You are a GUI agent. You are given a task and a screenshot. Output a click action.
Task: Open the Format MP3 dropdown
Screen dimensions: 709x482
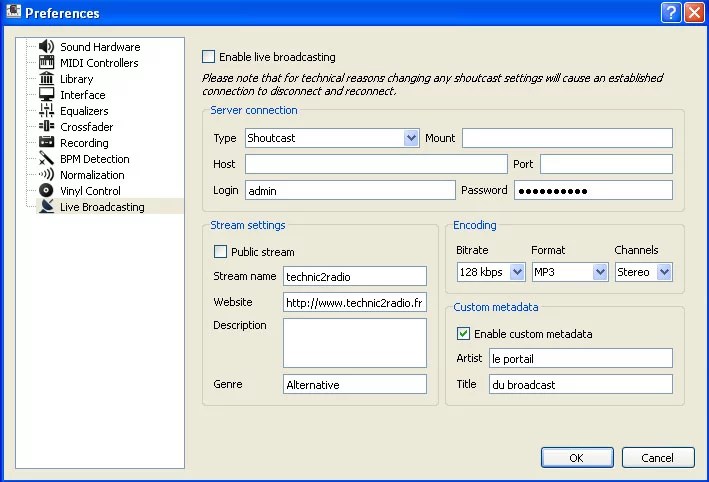pyautogui.click(x=570, y=272)
